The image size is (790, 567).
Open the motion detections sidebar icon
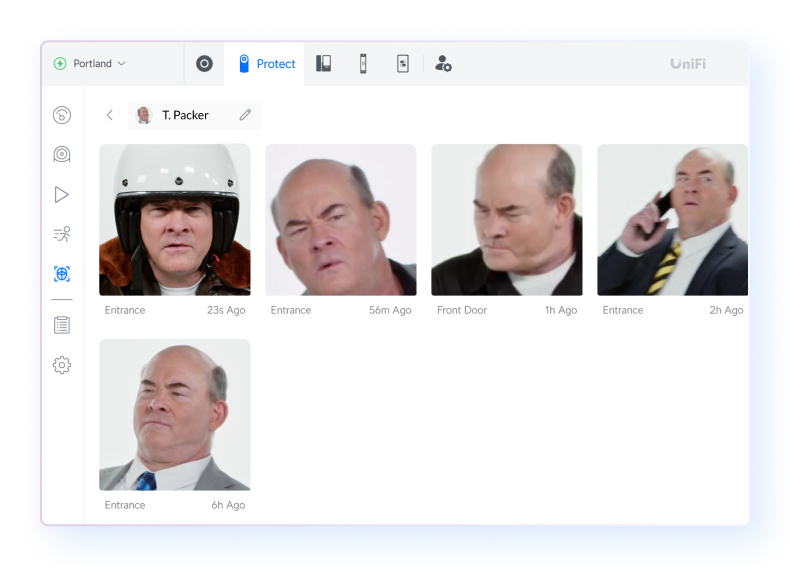(x=62, y=234)
